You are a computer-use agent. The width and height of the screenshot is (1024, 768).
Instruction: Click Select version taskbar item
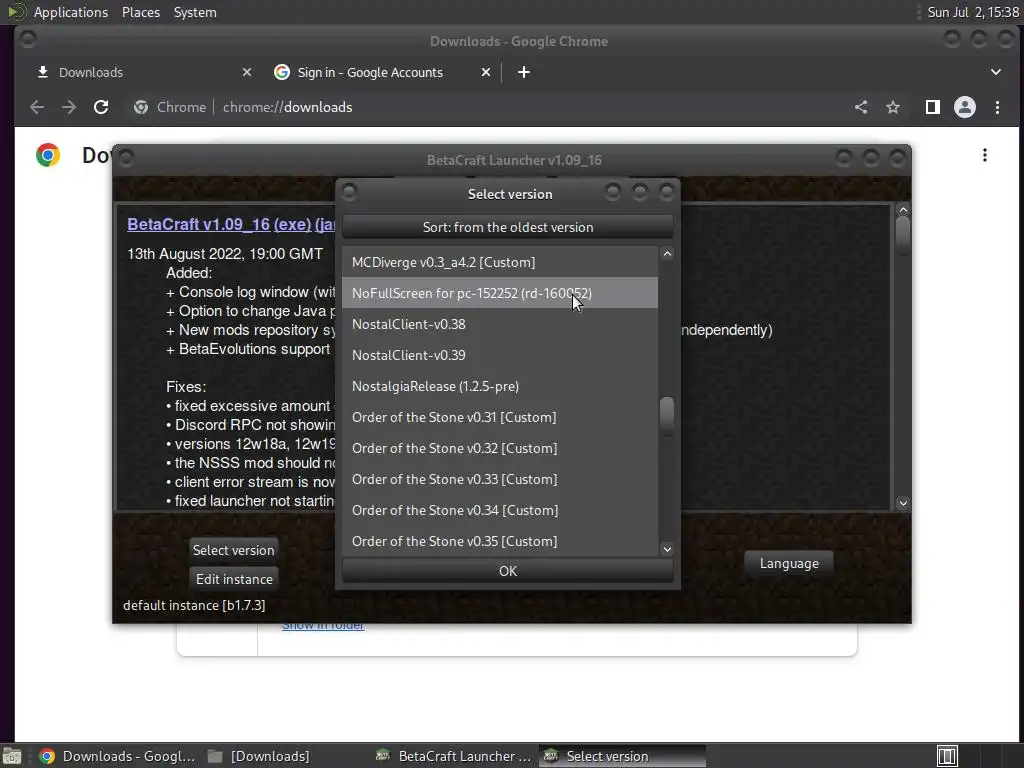pyautogui.click(x=622, y=756)
